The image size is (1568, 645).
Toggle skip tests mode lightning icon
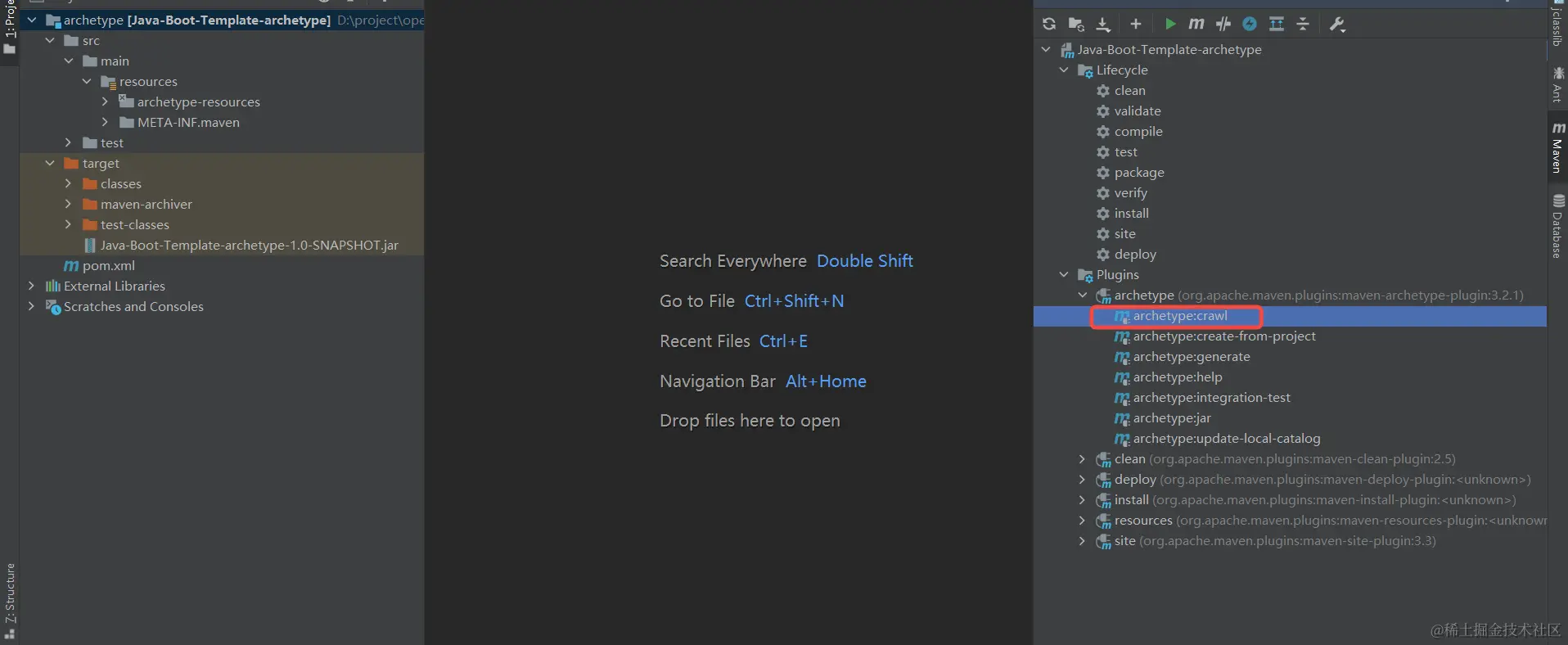1250,24
